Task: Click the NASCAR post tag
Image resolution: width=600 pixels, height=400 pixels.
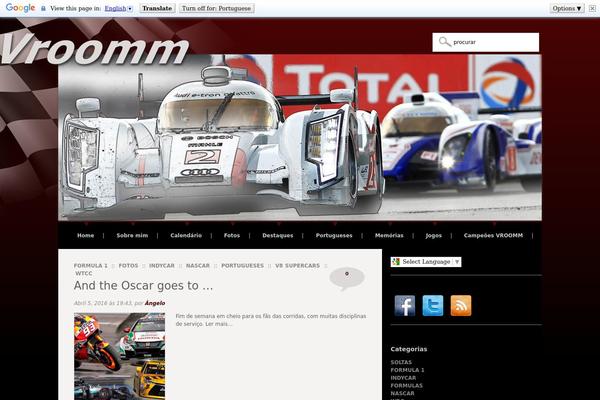Action: pos(198,266)
